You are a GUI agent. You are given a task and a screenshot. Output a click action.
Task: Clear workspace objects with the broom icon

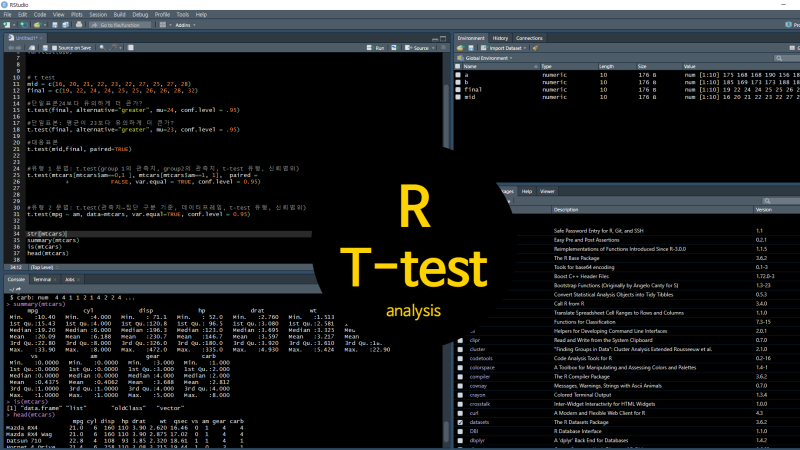pyautogui.click(x=535, y=48)
